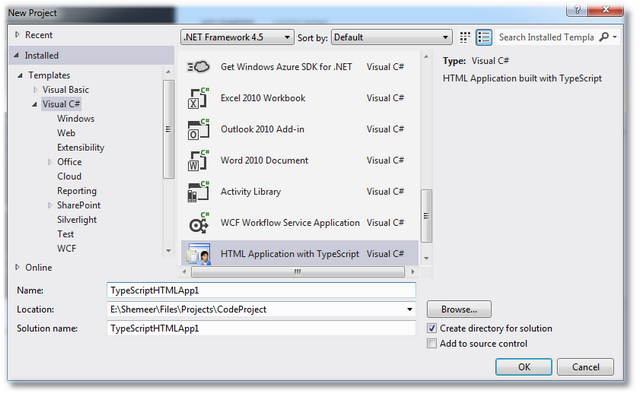Click the OK button
Screen dimensions: 640x397
coord(524,367)
